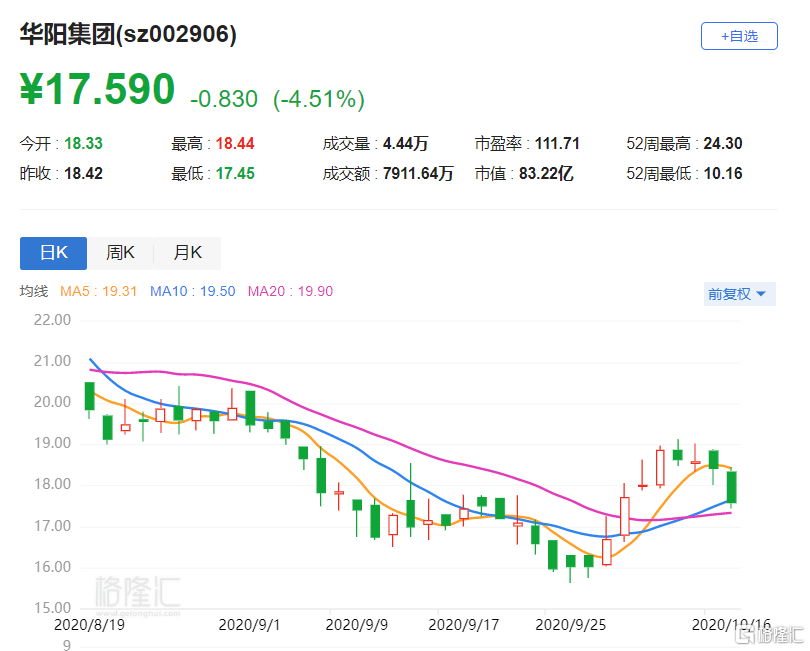The image size is (810, 651).
Task: Click the 均线 moving average label
Action: pyautogui.click(x=34, y=291)
